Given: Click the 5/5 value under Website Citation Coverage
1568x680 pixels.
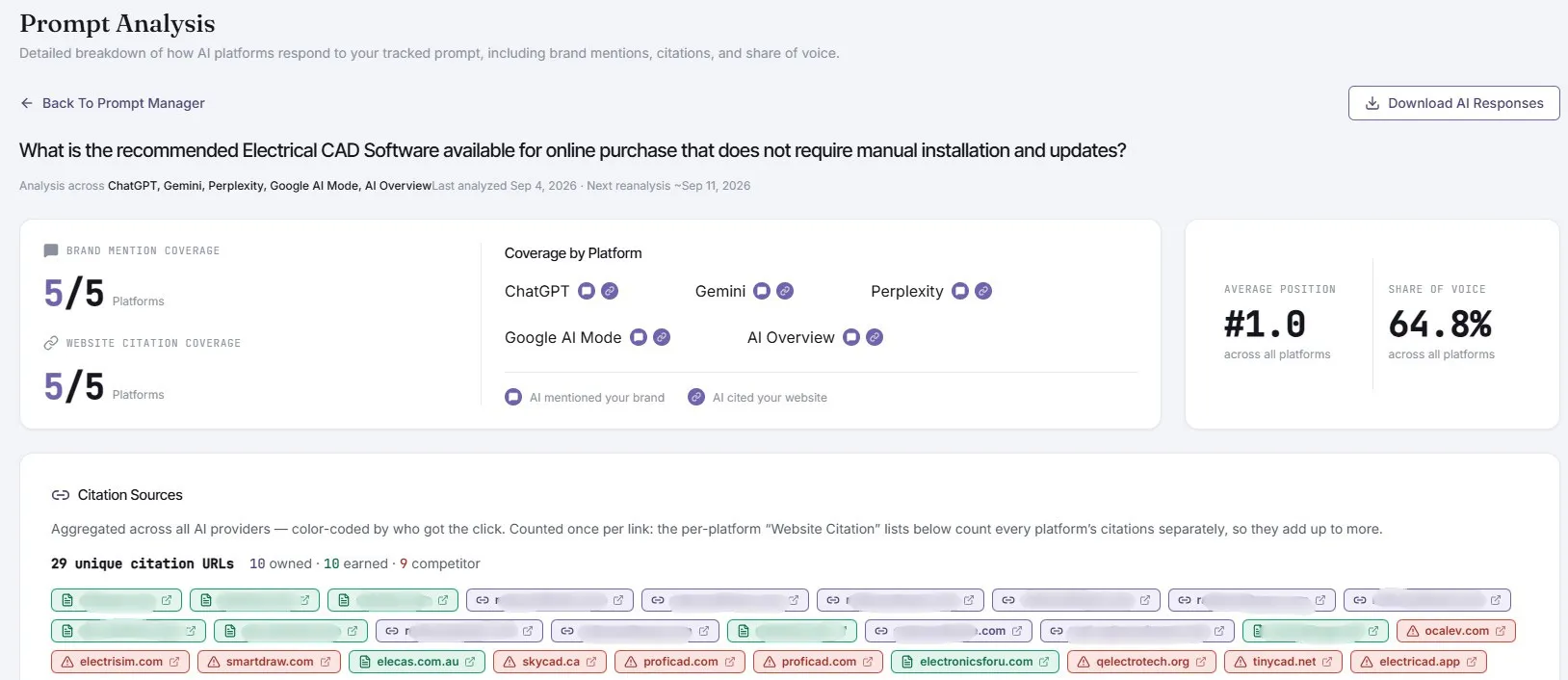Looking at the screenshot, I should tap(74, 386).
